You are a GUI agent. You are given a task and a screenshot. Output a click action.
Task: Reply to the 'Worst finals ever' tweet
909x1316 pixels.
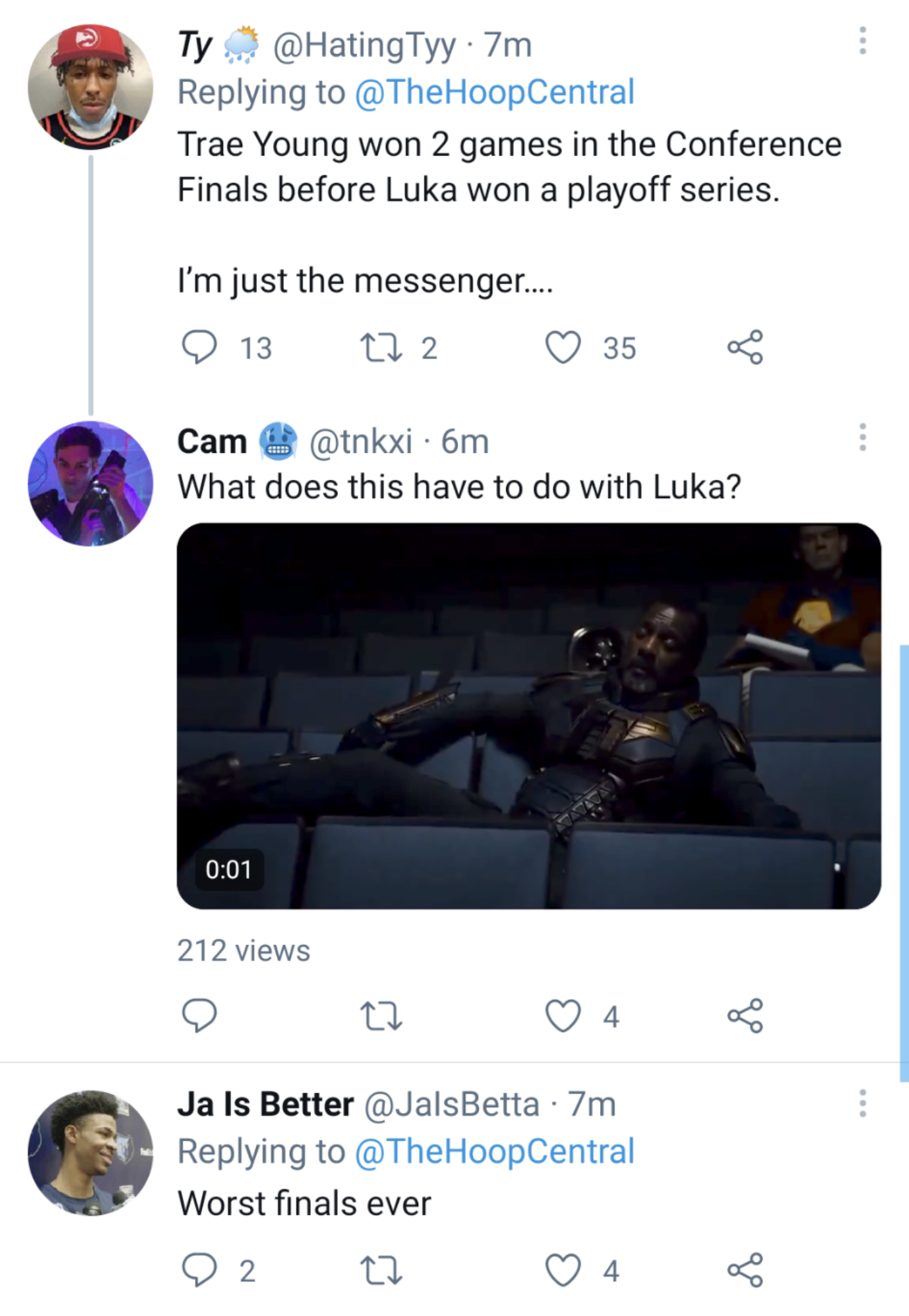click(x=199, y=1270)
